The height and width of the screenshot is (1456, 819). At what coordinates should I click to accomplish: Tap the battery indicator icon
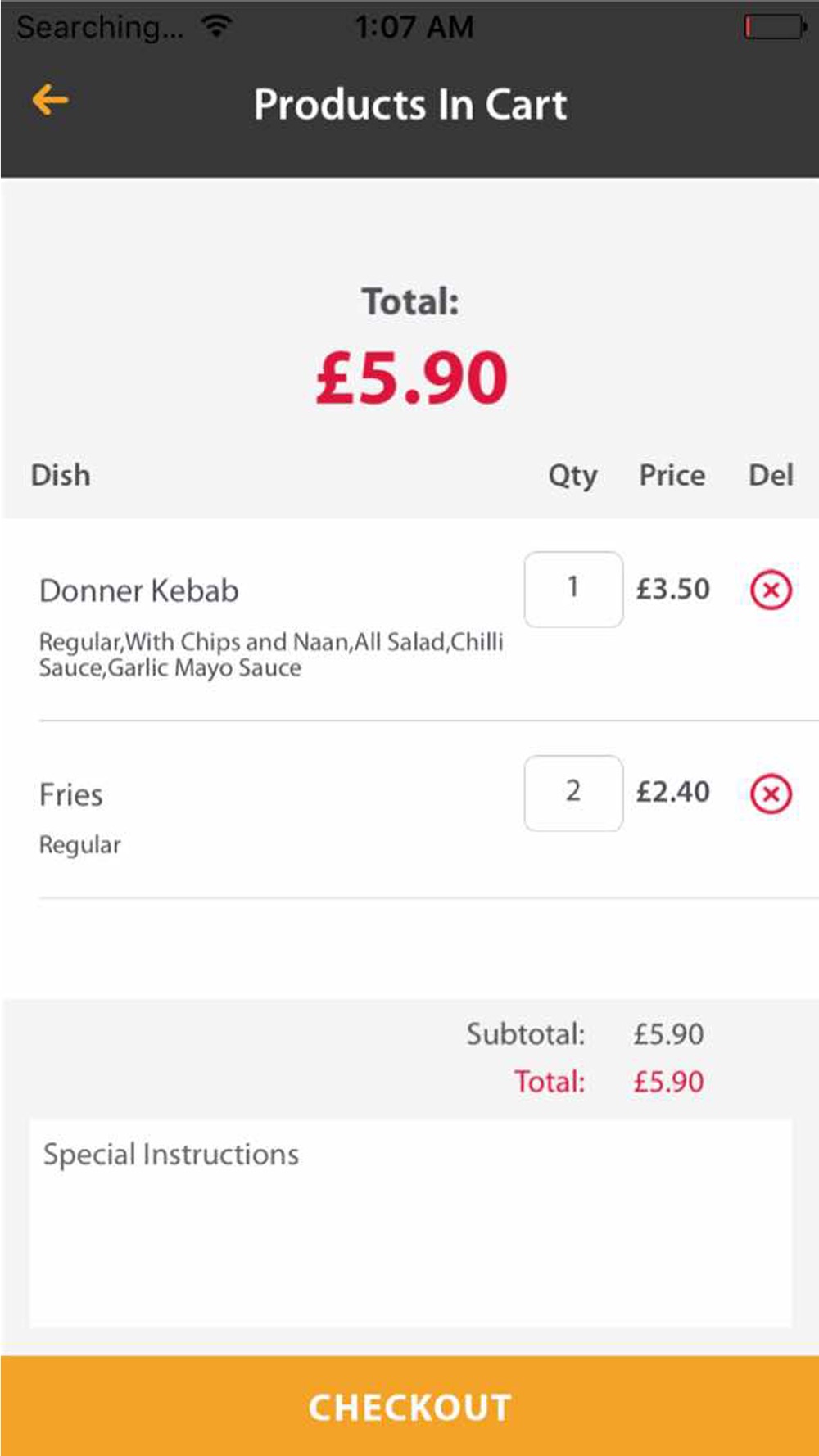pos(776,27)
